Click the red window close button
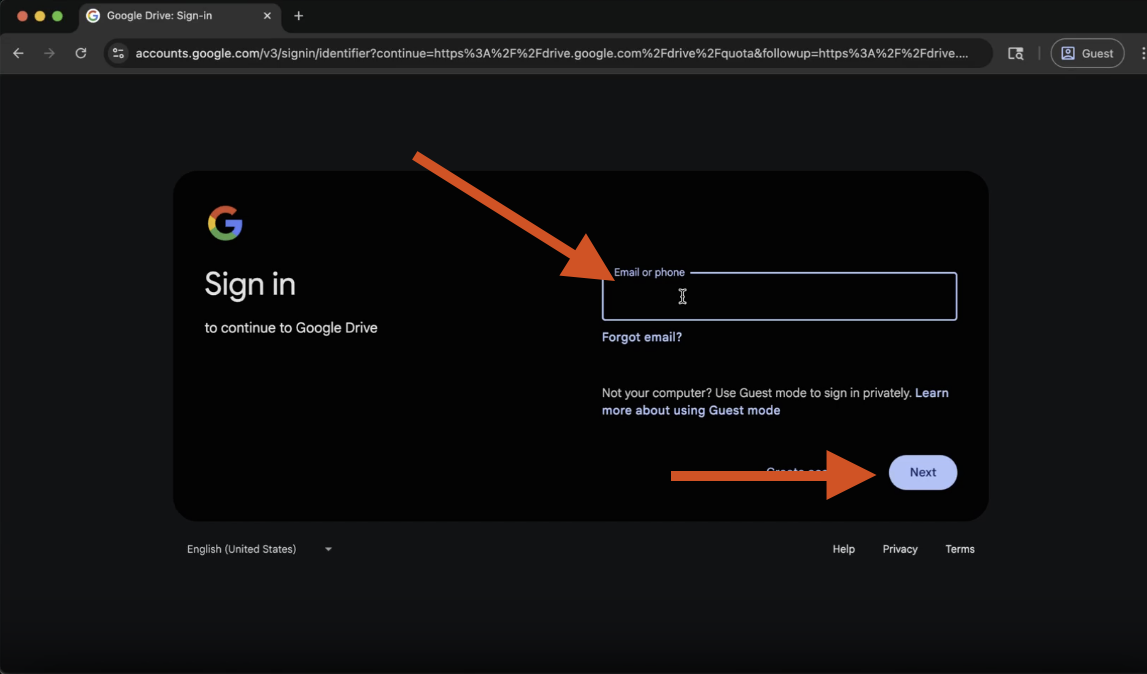 coord(22,16)
